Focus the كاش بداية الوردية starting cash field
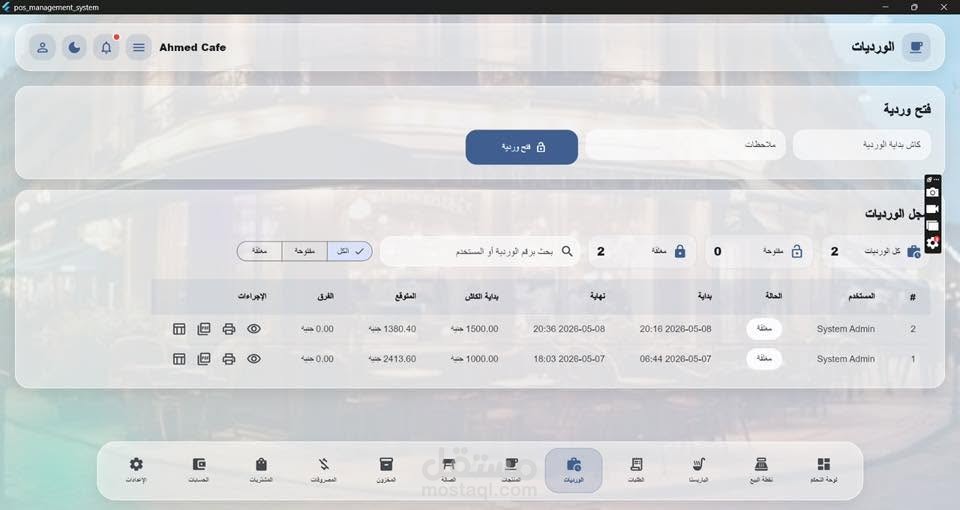The width and height of the screenshot is (960, 510). point(861,144)
